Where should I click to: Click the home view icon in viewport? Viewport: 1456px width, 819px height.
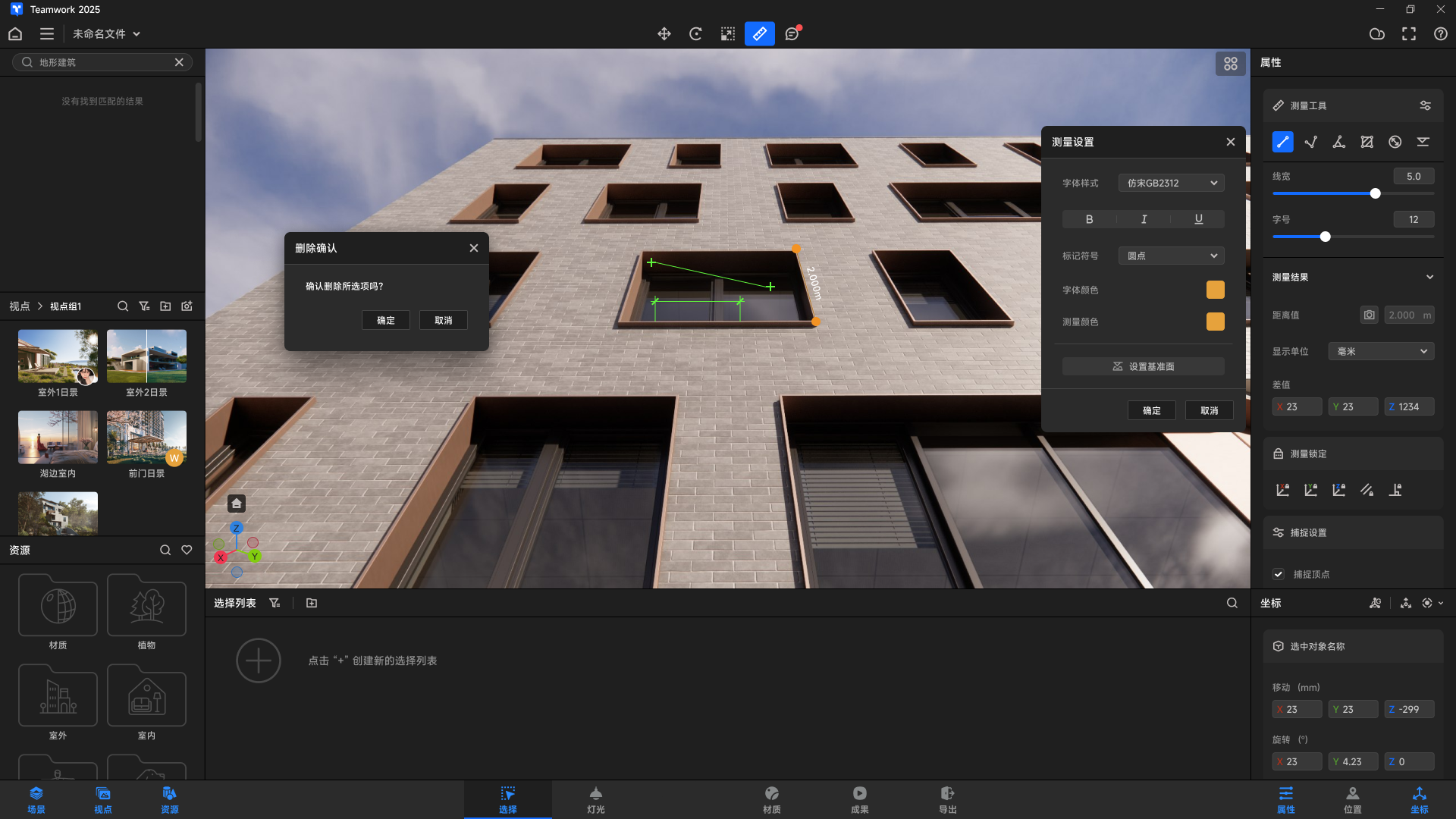click(x=237, y=504)
